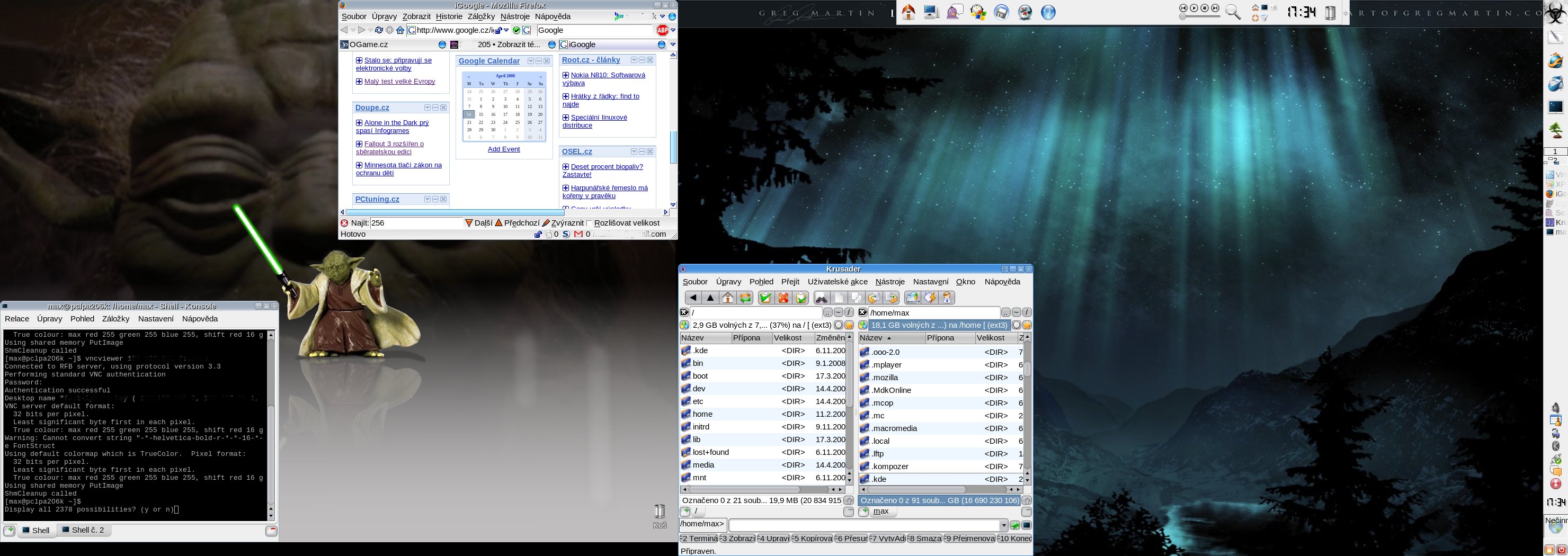1568x556 pixels.
Task: Go back in Krusader toolbar
Action: (693, 298)
